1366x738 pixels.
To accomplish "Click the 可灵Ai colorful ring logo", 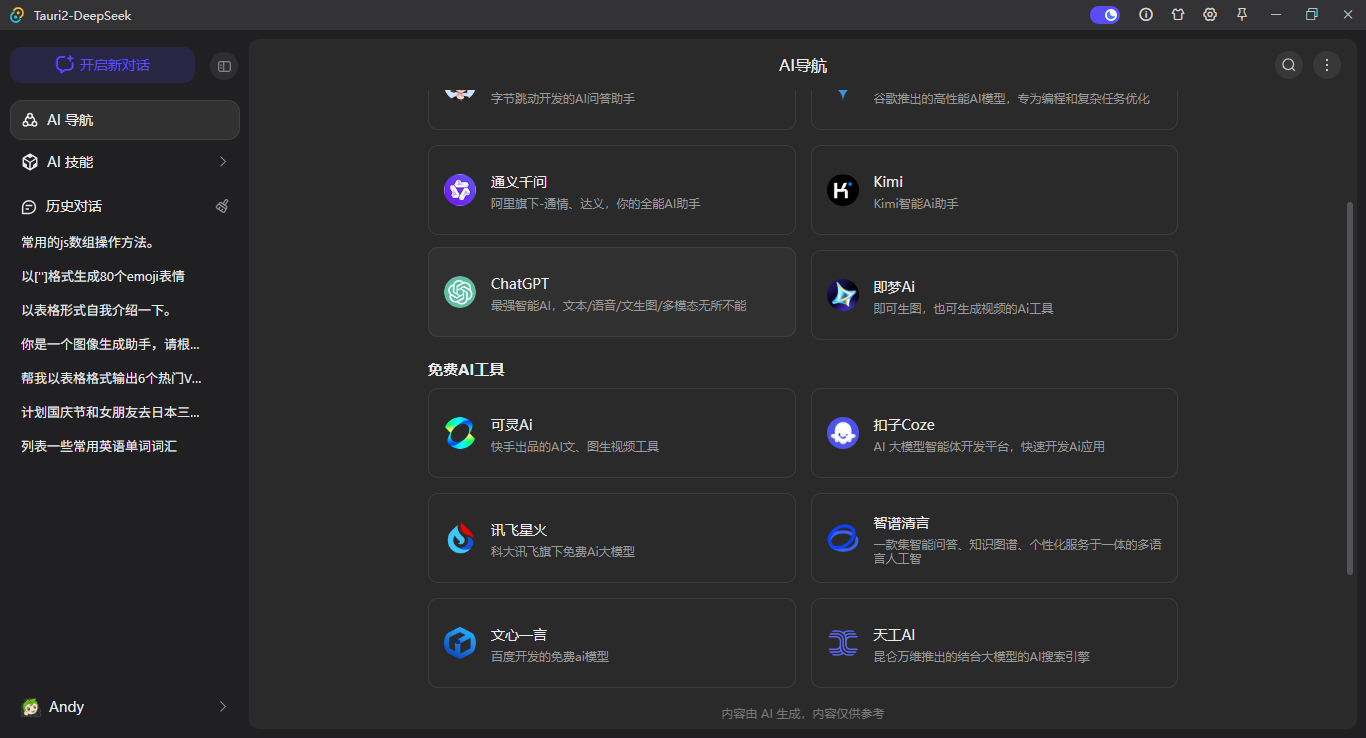I will point(460,433).
